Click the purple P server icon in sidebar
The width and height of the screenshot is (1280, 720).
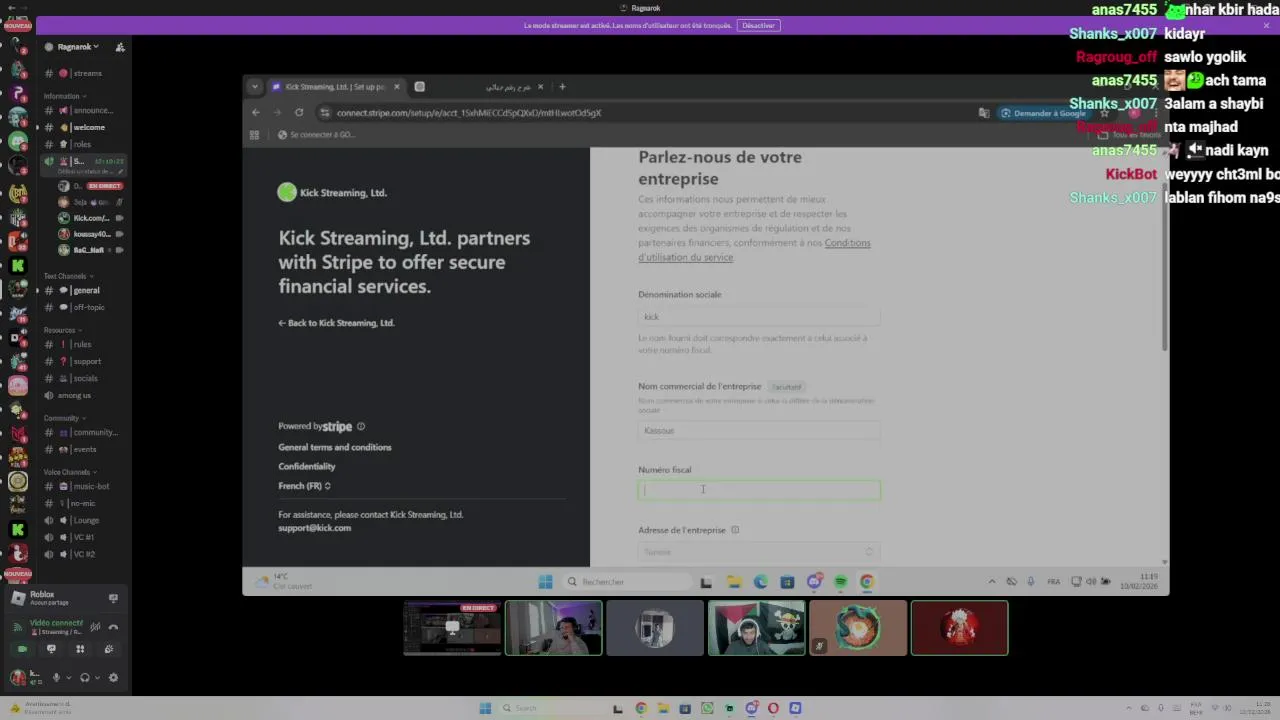[x=18, y=93]
